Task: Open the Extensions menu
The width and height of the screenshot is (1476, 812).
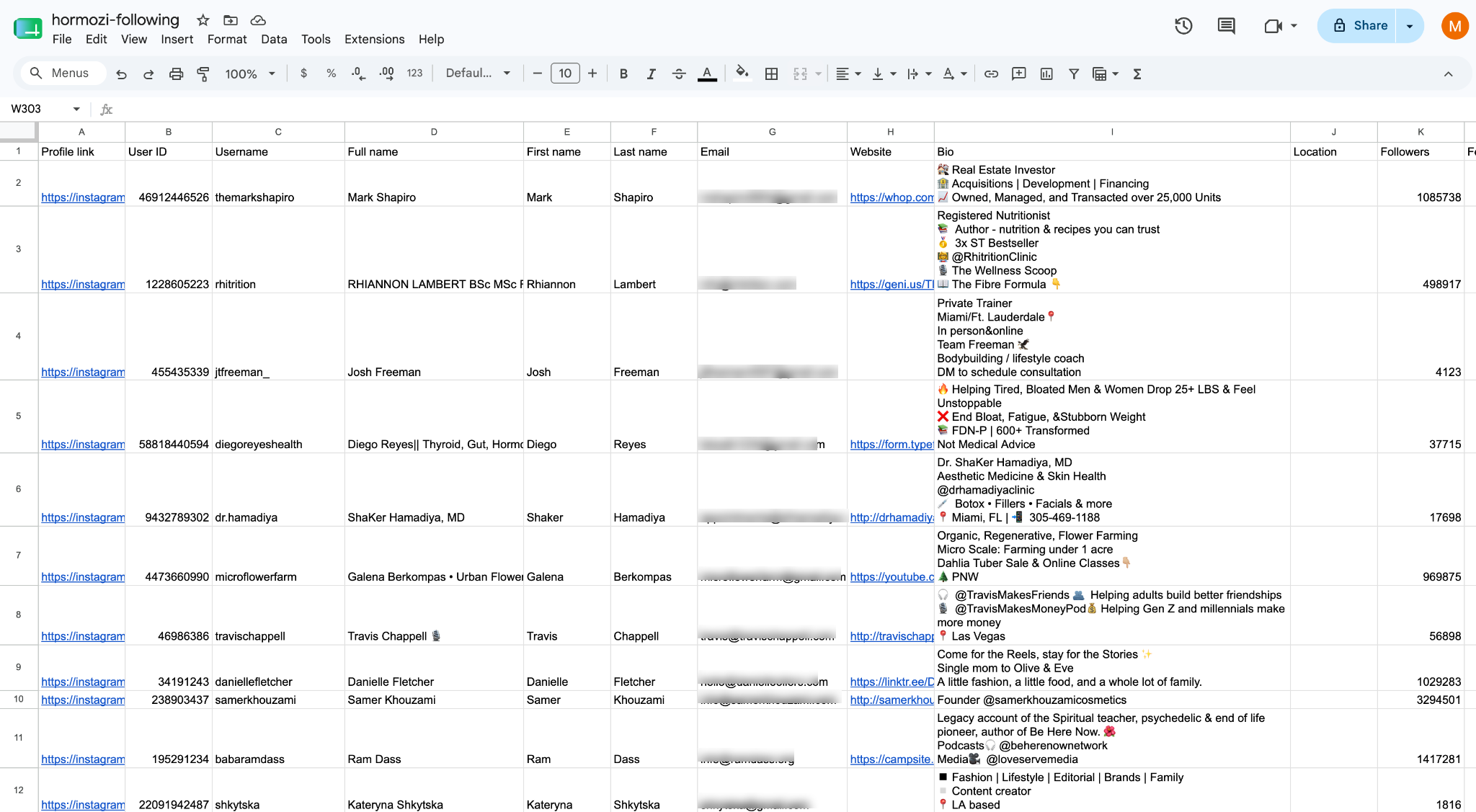Action: pyautogui.click(x=374, y=39)
